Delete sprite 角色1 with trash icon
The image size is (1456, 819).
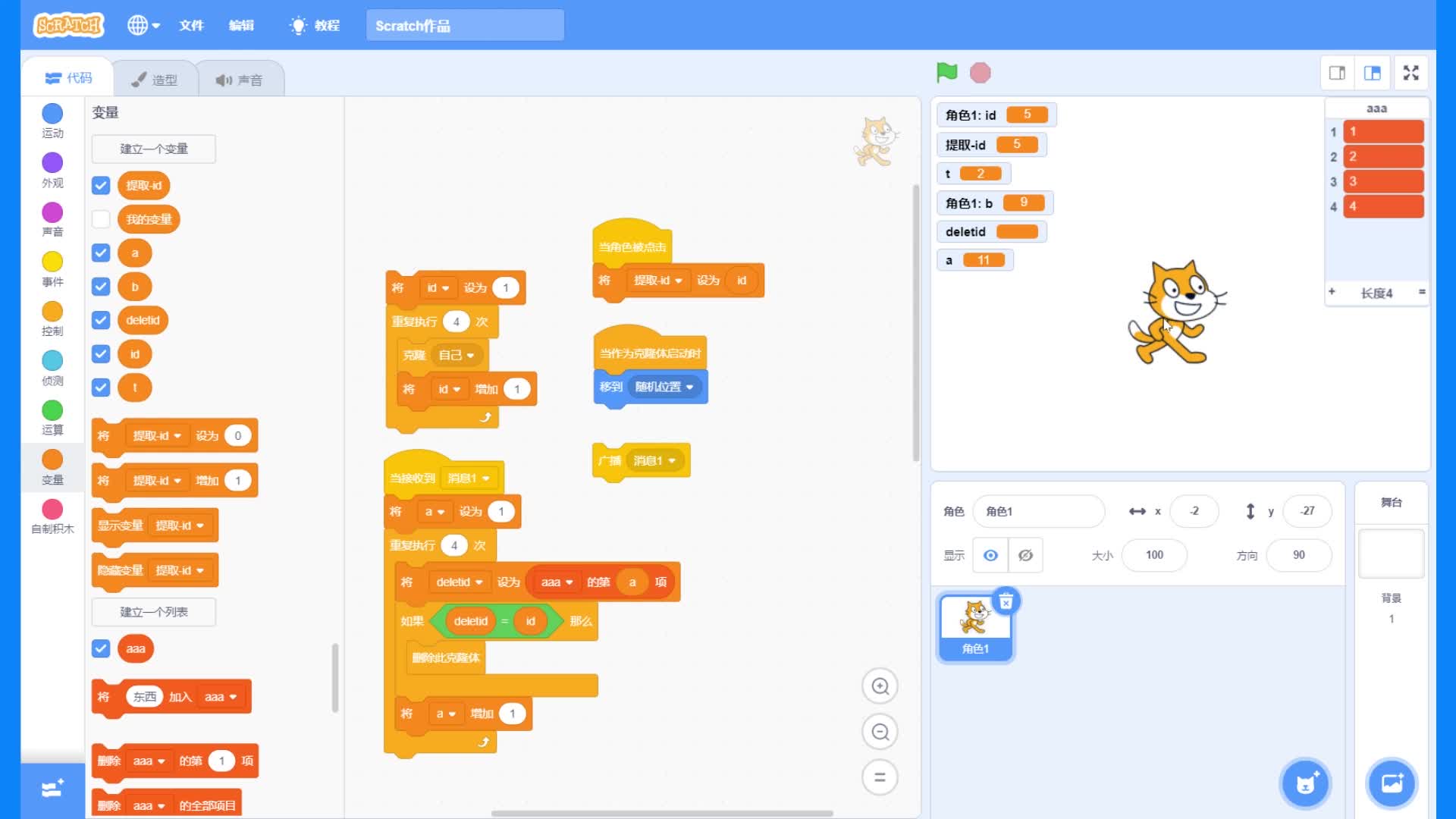pos(1006,602)
